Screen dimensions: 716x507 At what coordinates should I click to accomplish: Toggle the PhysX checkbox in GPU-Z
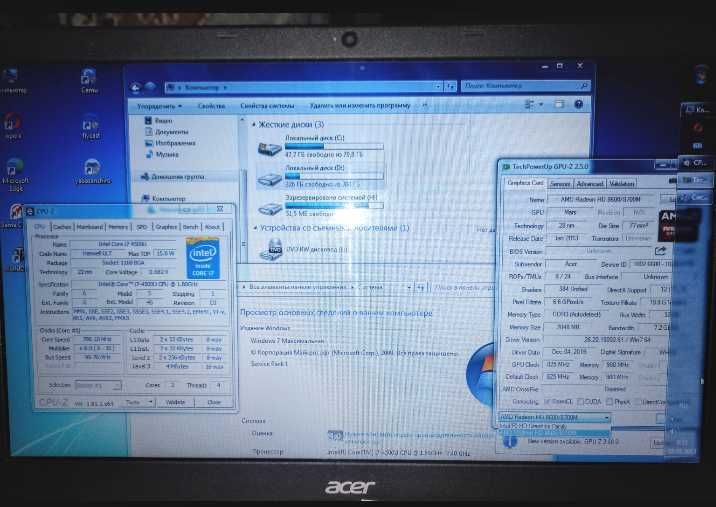(x=609, y=401)
